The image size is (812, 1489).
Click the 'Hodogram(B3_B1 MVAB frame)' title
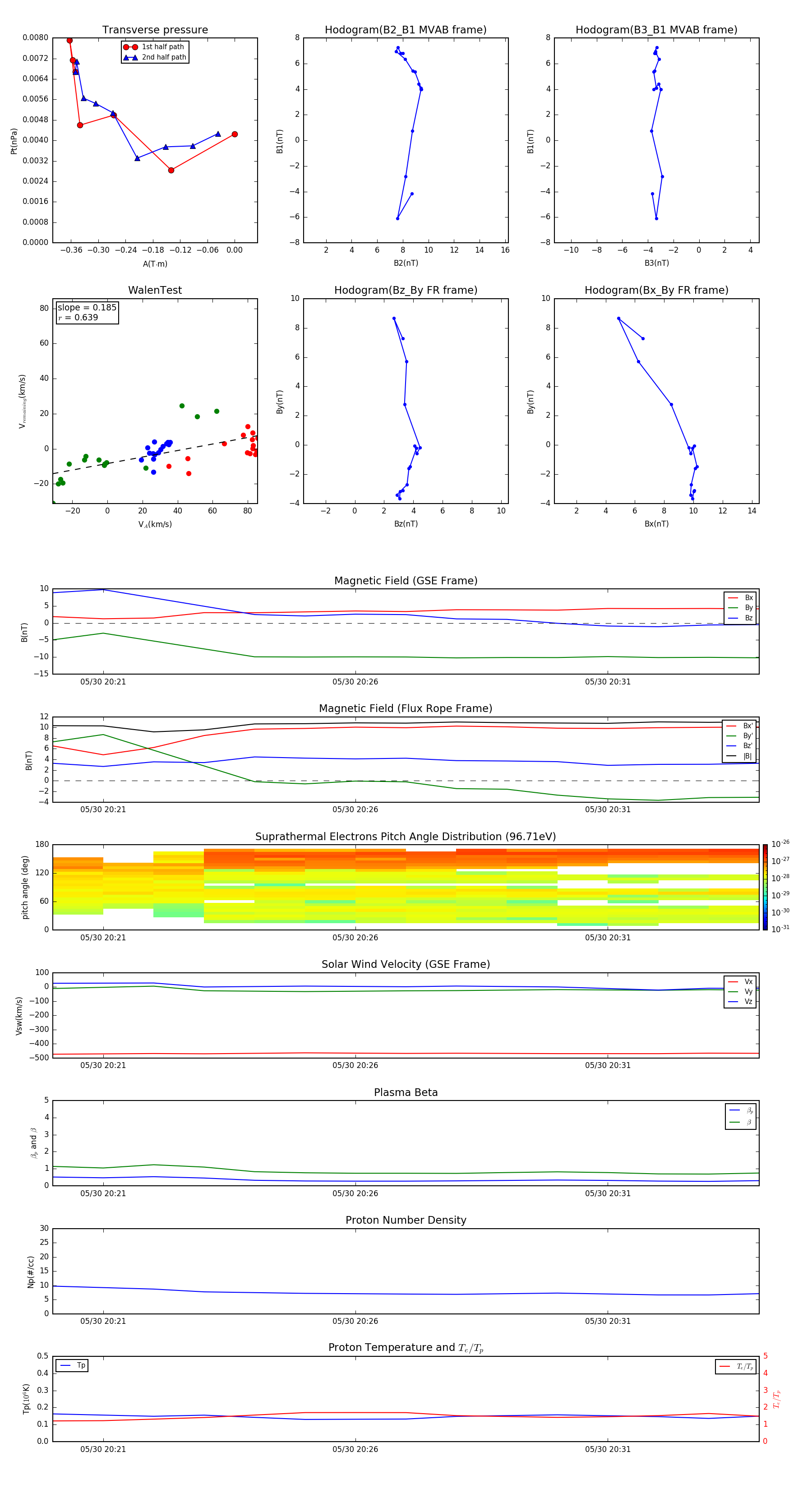[x=656, y=30]
